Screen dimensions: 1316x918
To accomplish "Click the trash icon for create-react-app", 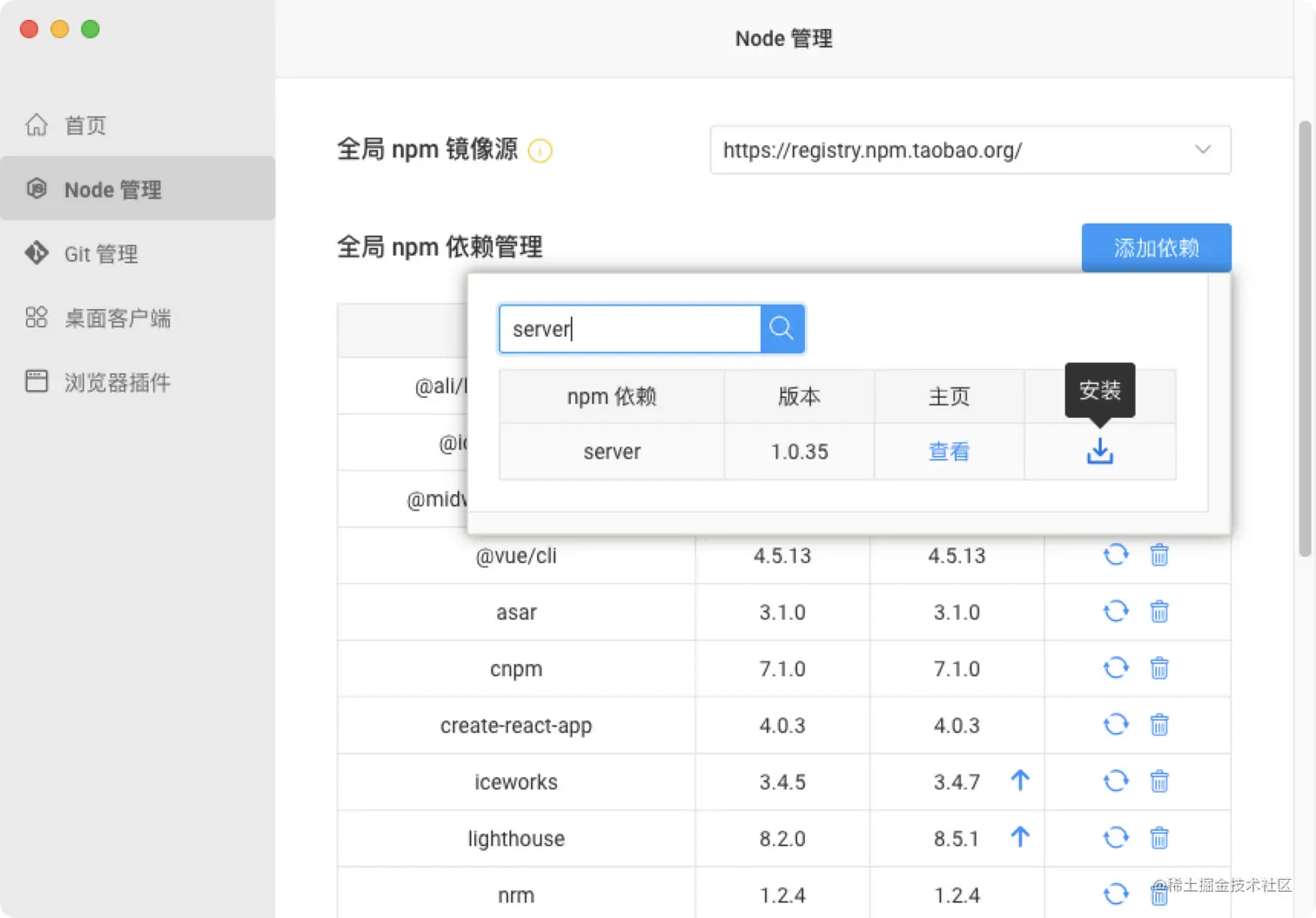I will (1159, 724).
